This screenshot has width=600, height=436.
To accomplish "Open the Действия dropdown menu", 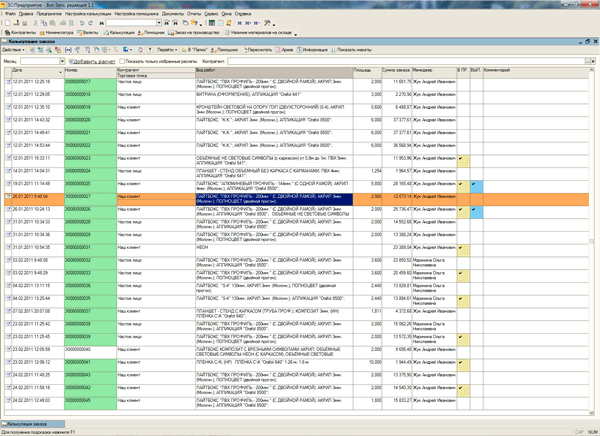I will click(x=13, y=50).
